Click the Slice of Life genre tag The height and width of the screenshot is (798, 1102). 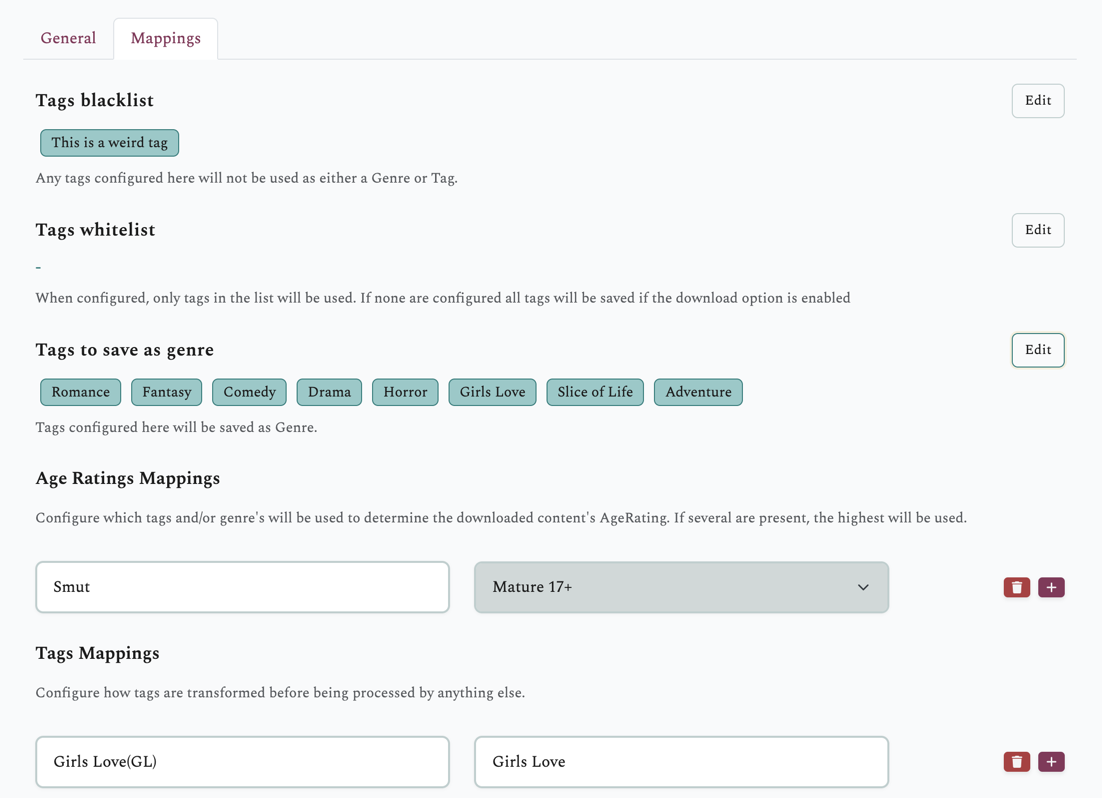[594, 392]
